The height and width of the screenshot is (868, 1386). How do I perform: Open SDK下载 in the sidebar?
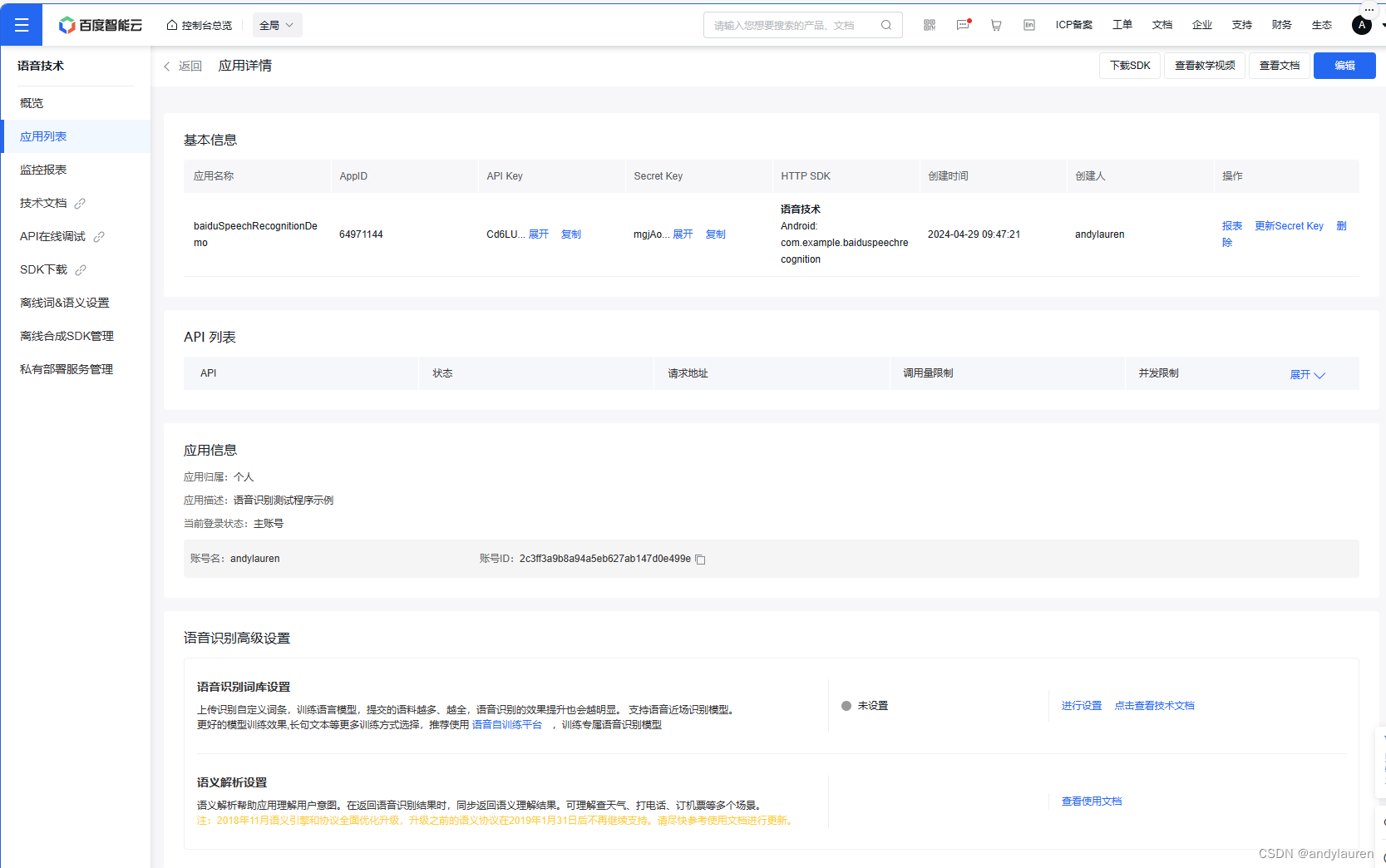point(43,269)
